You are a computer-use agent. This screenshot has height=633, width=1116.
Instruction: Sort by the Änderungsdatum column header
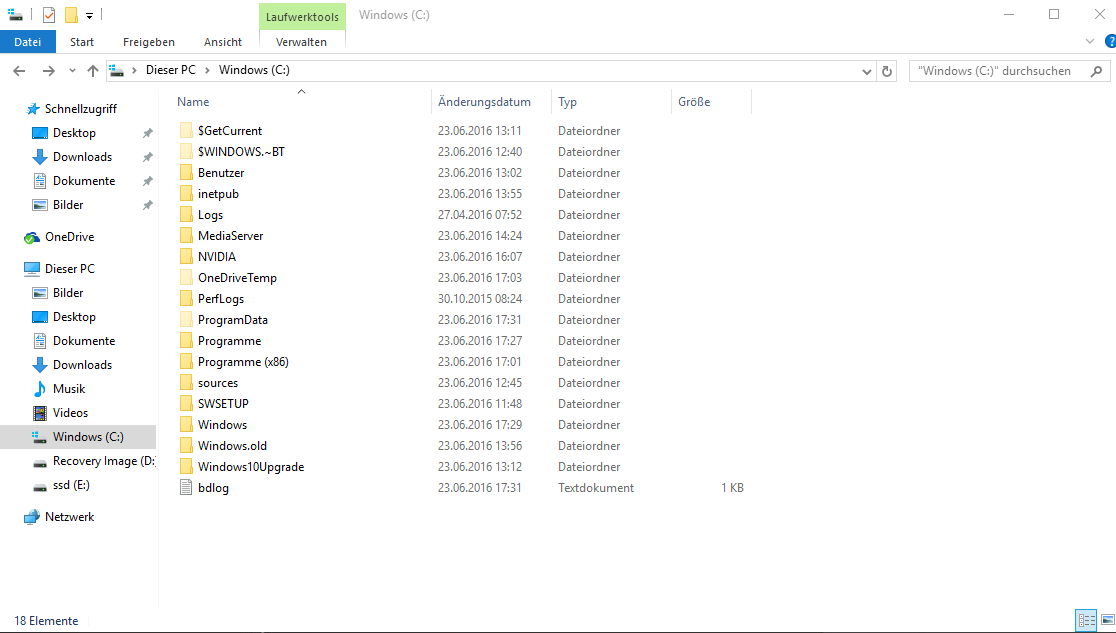coord(484,102)
